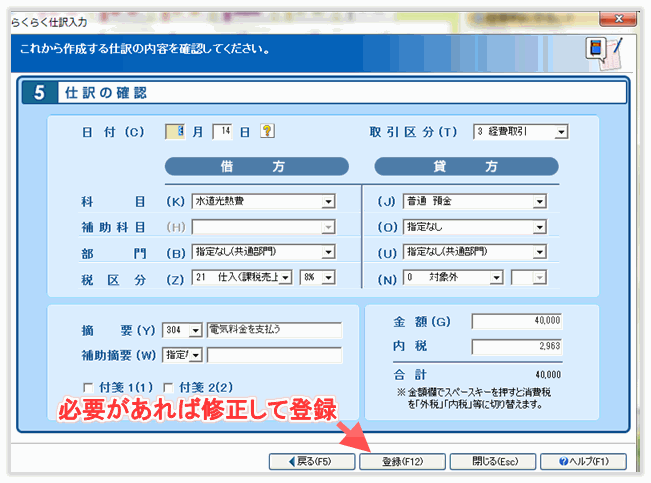Enable the 付箋 1(1) checkbox
This screenshot has width=651, height=483.
click(x=88, y=388)
